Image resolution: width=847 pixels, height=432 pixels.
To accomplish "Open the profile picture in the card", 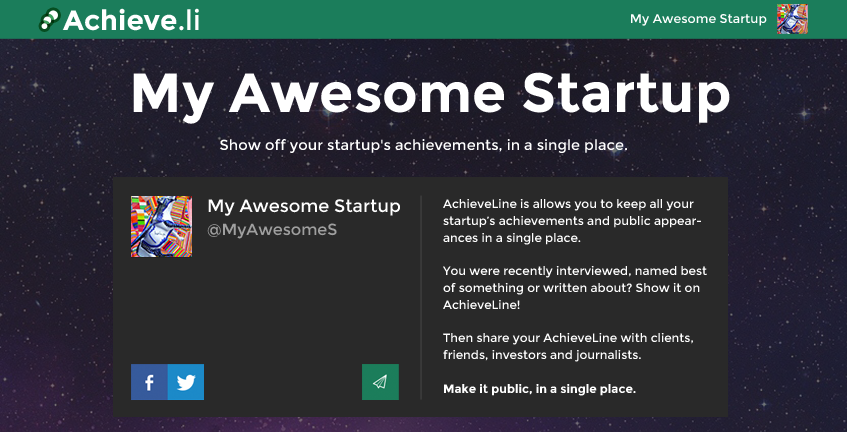I will [x=161, y=226].
